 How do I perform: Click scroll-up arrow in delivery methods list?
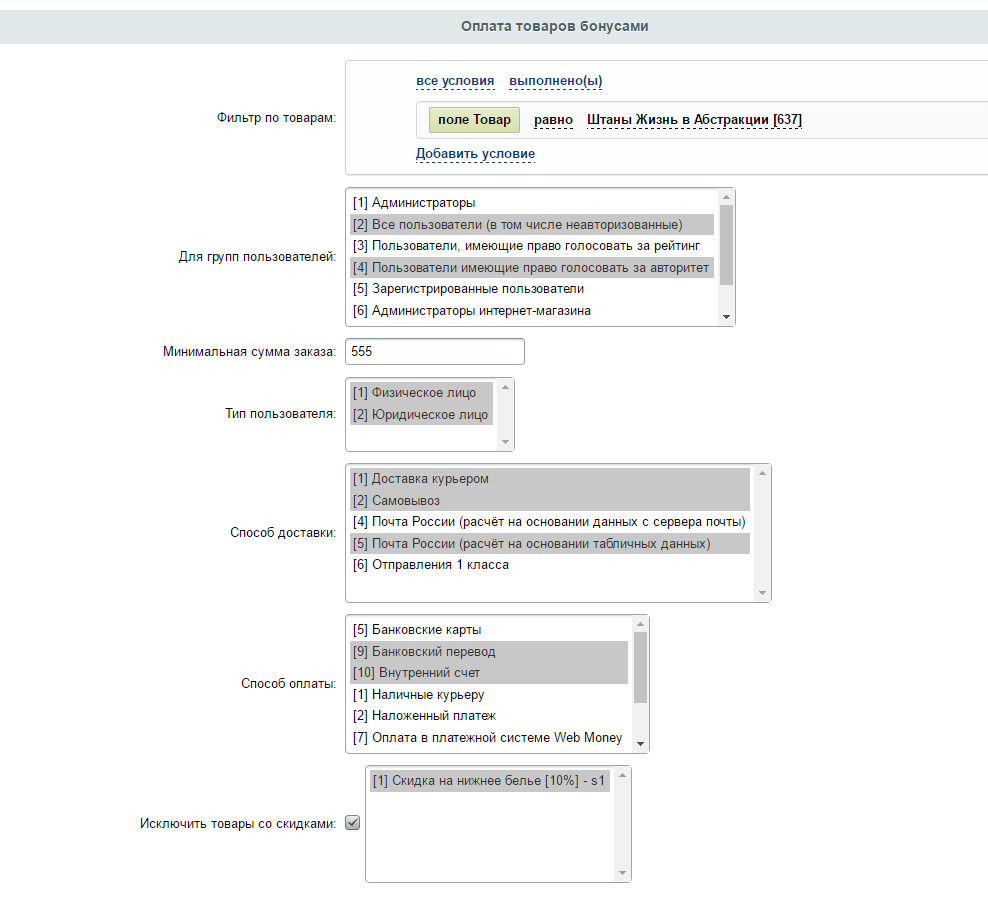(x=762, y=473)
